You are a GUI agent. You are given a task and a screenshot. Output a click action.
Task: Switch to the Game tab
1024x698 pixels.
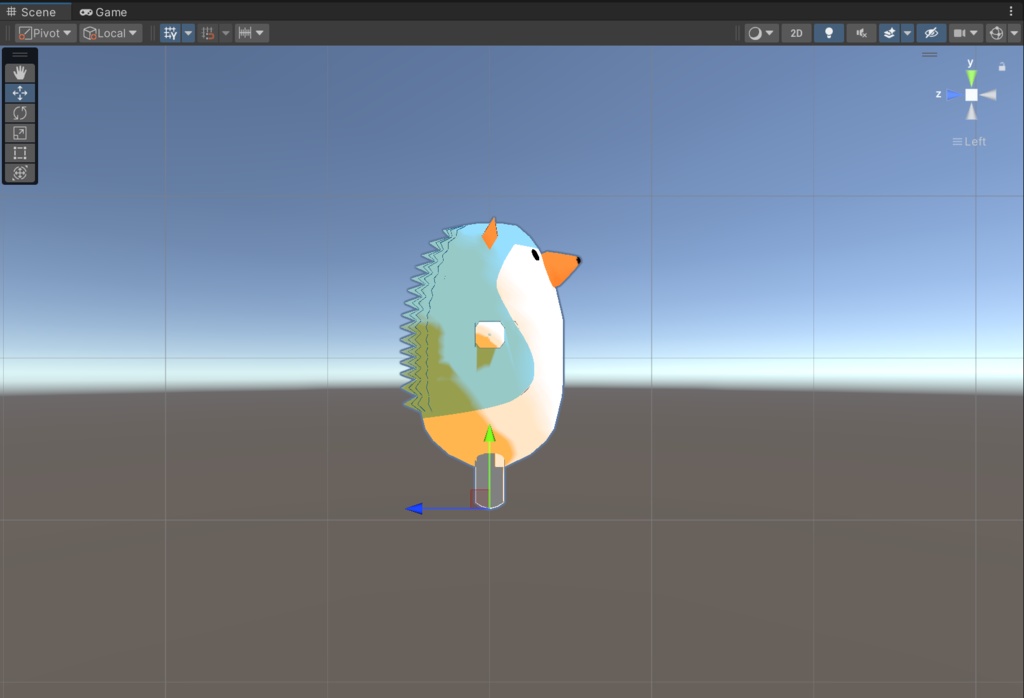[x=103, y=12]
